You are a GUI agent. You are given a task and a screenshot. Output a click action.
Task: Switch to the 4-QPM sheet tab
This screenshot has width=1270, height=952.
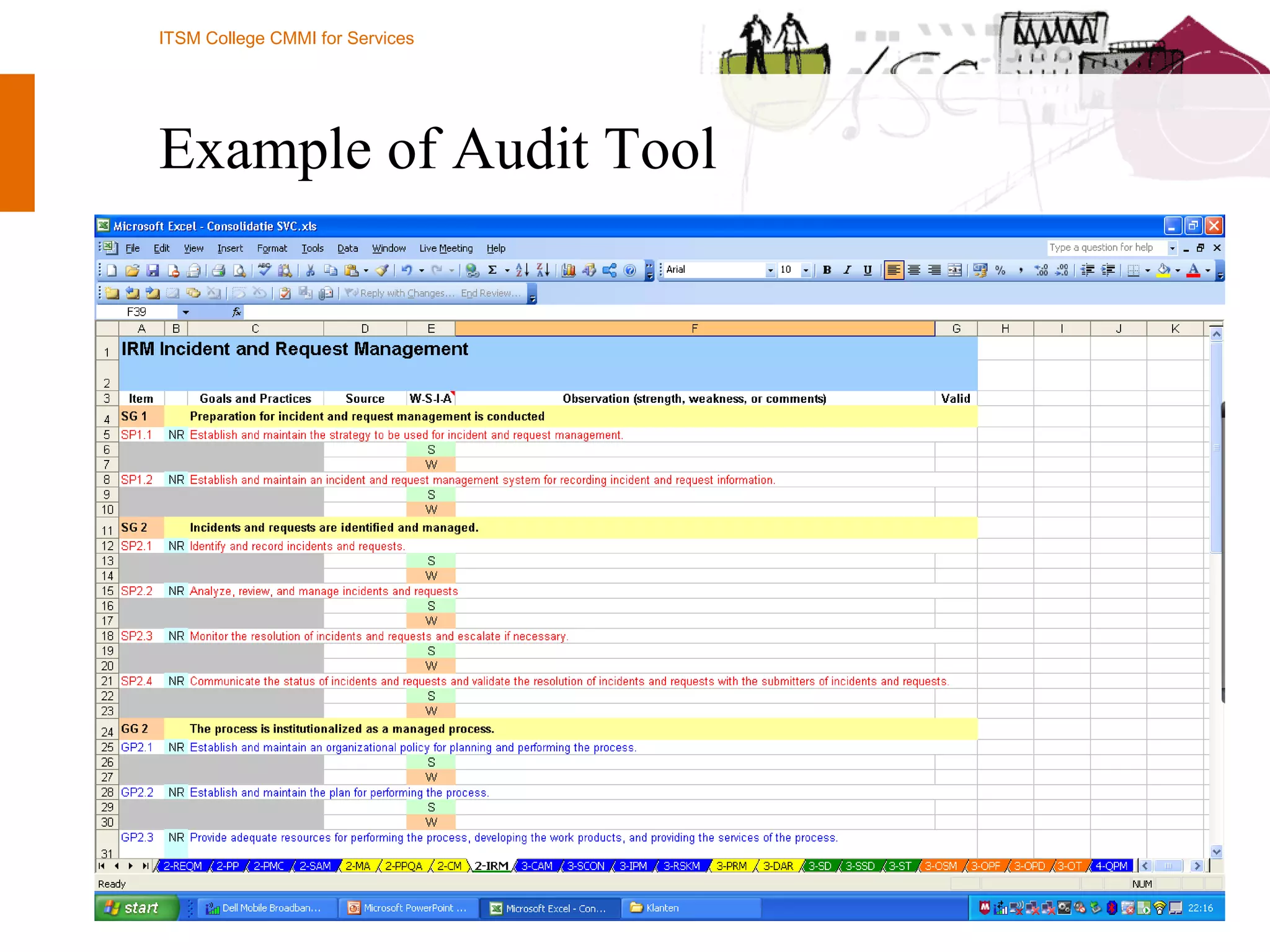click(x=1111, y=866)
